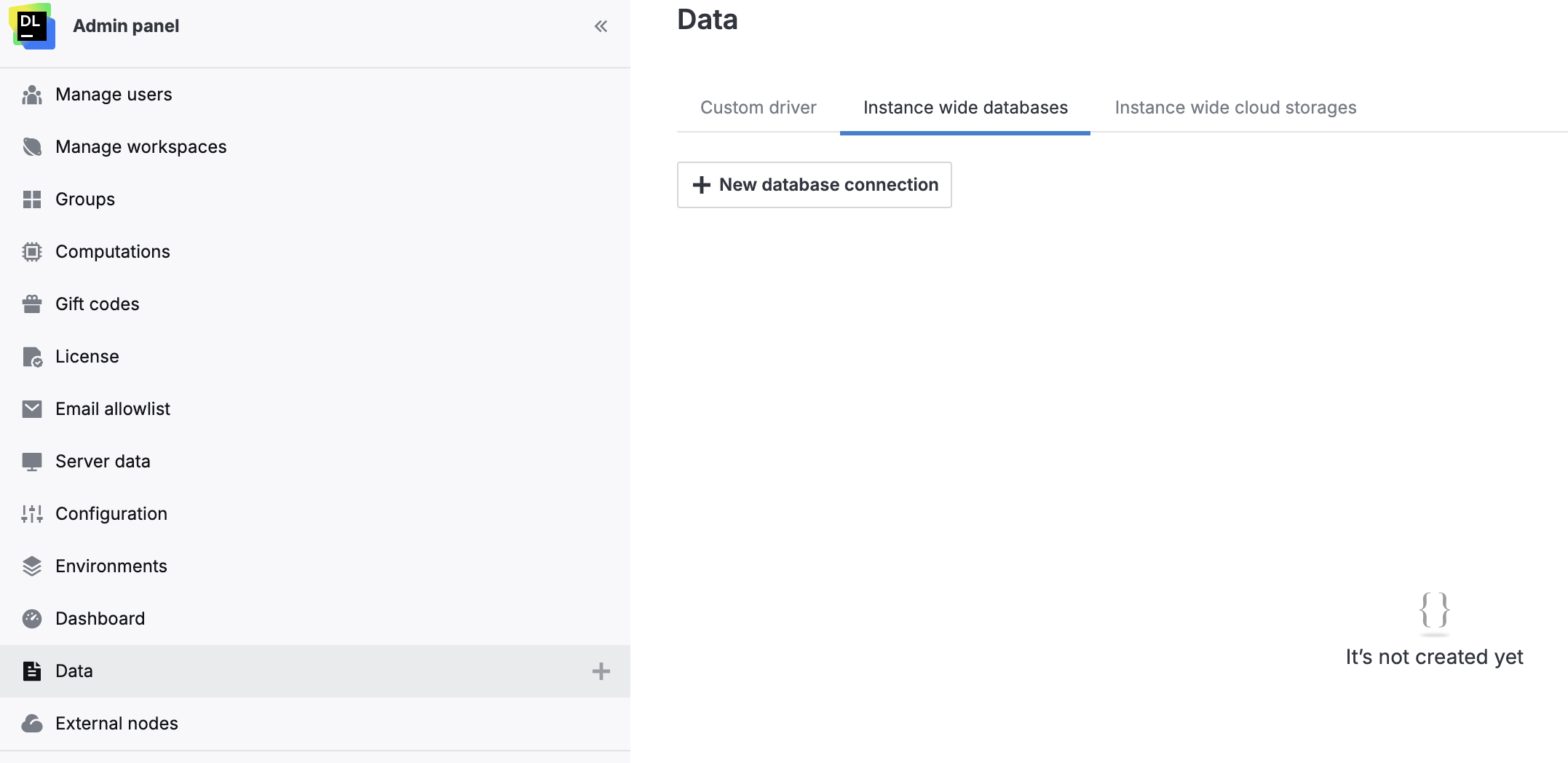
Task: Select the Instance wide databases tab
Action: point(965,107)
